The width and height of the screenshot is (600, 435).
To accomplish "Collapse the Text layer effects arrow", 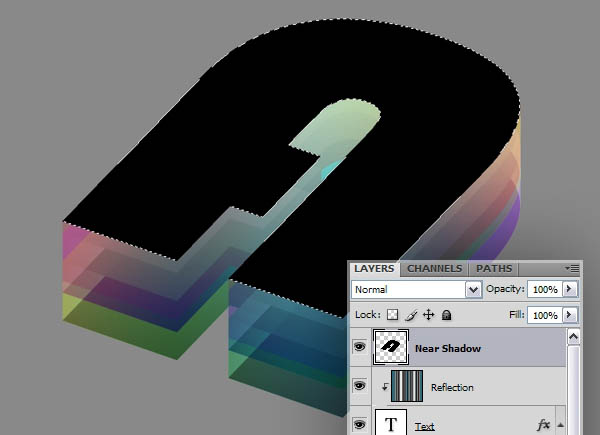I will (560, 425).
